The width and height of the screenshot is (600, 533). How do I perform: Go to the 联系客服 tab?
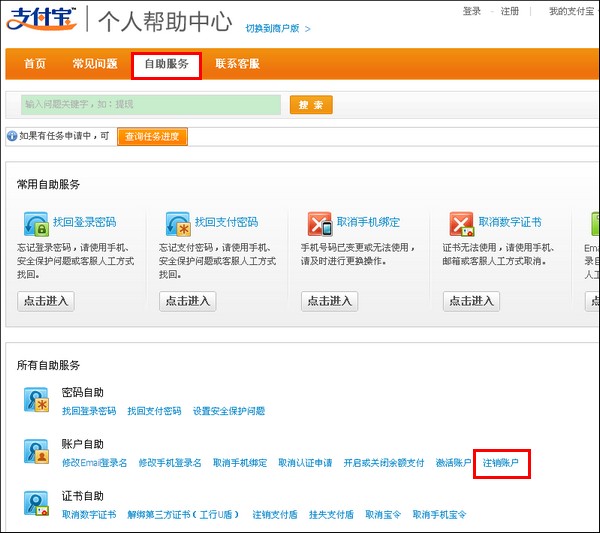click(237, 64)
